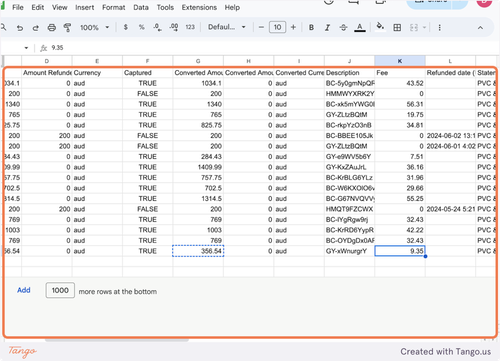Click the Description header cell

pos(349,73)
